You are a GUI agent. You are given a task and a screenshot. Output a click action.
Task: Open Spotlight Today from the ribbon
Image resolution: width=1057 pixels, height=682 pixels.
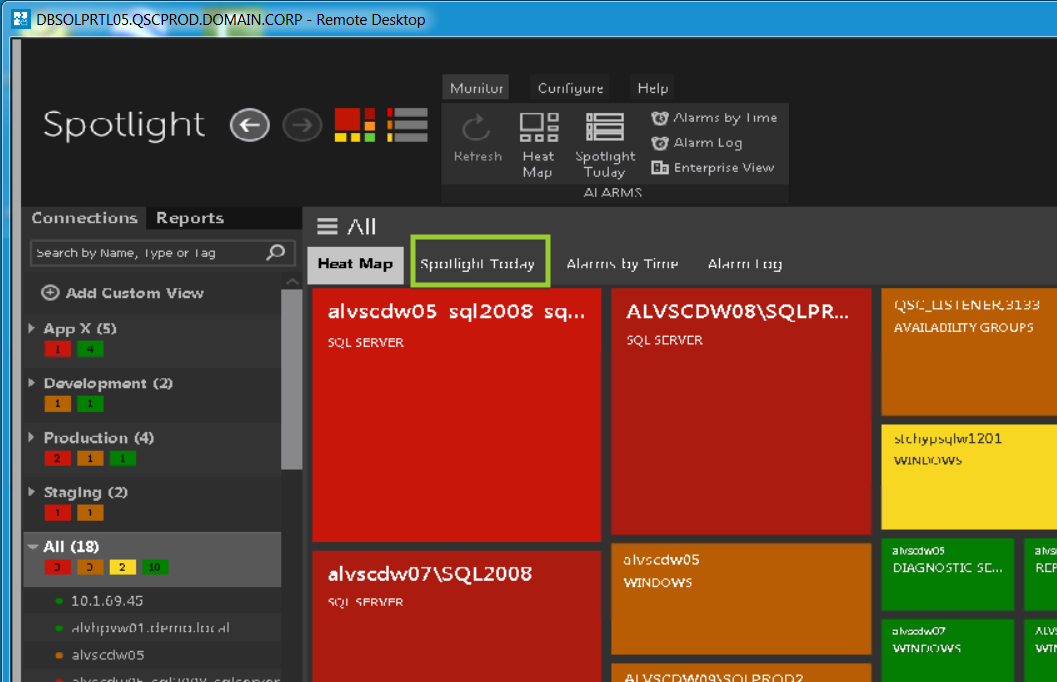pyautogui.click(x=605, y=146)
